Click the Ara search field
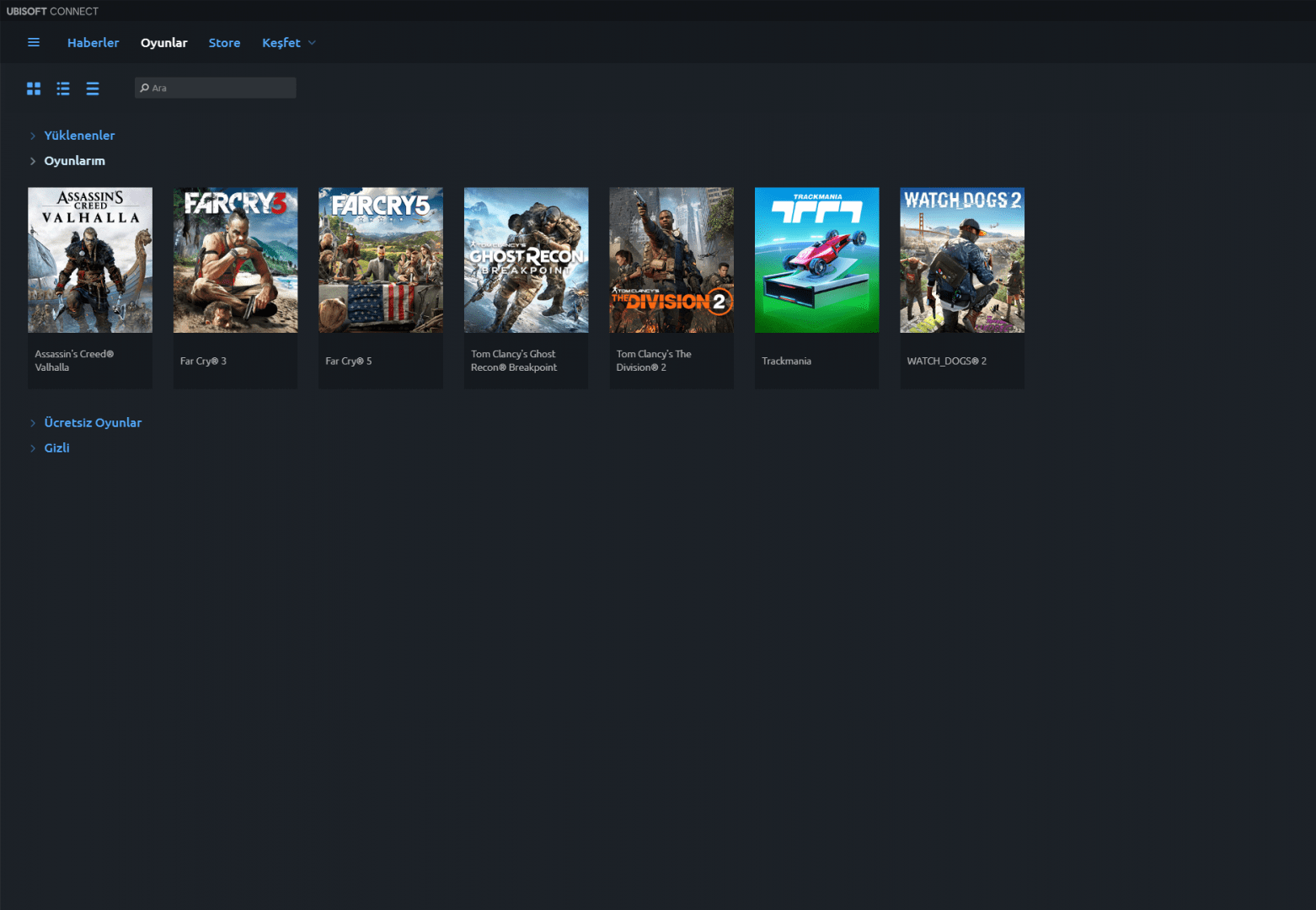 (x=216, y=88)
